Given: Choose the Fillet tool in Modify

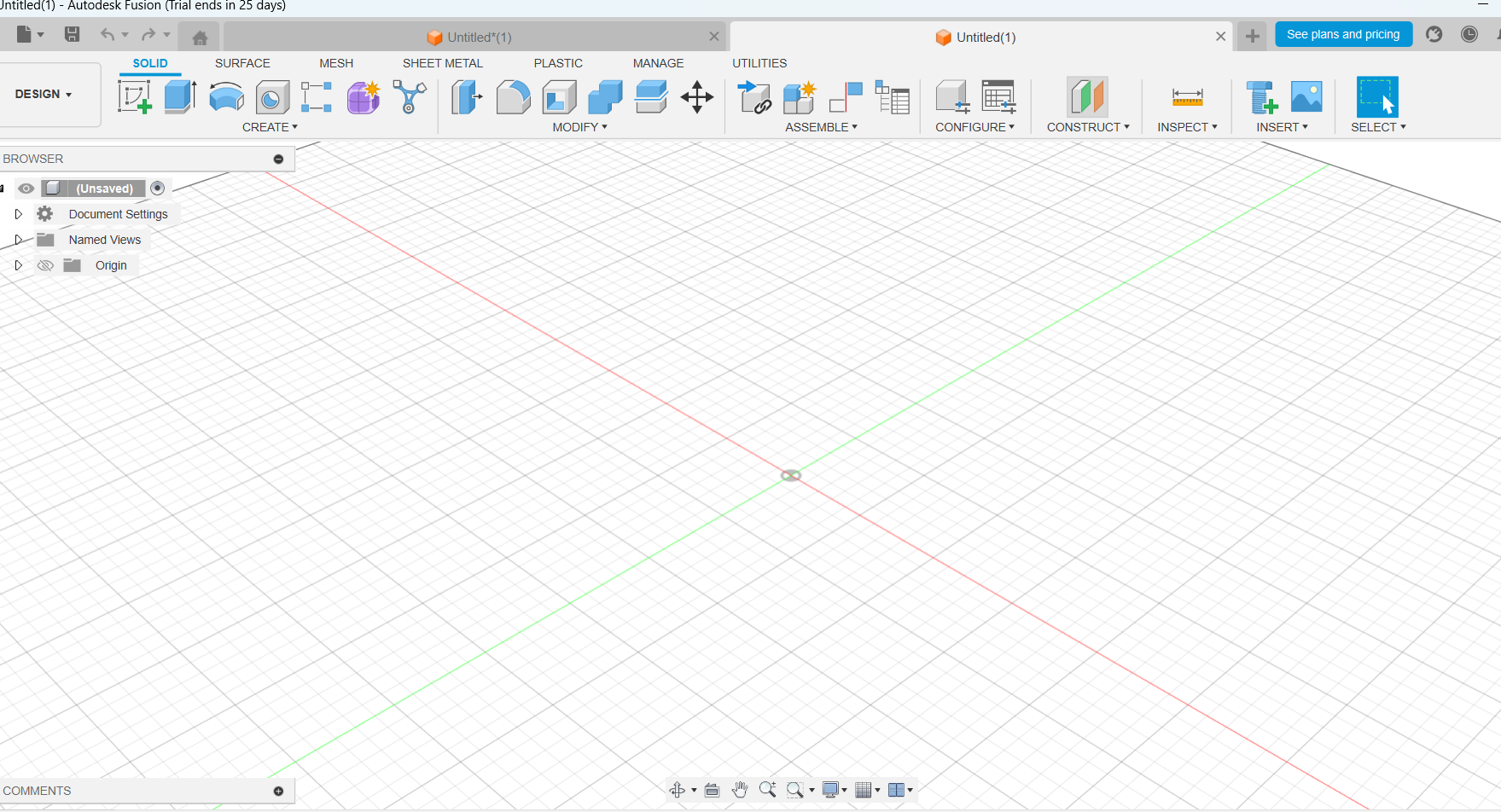Looking at the screenshot, I should click(513, 97).
